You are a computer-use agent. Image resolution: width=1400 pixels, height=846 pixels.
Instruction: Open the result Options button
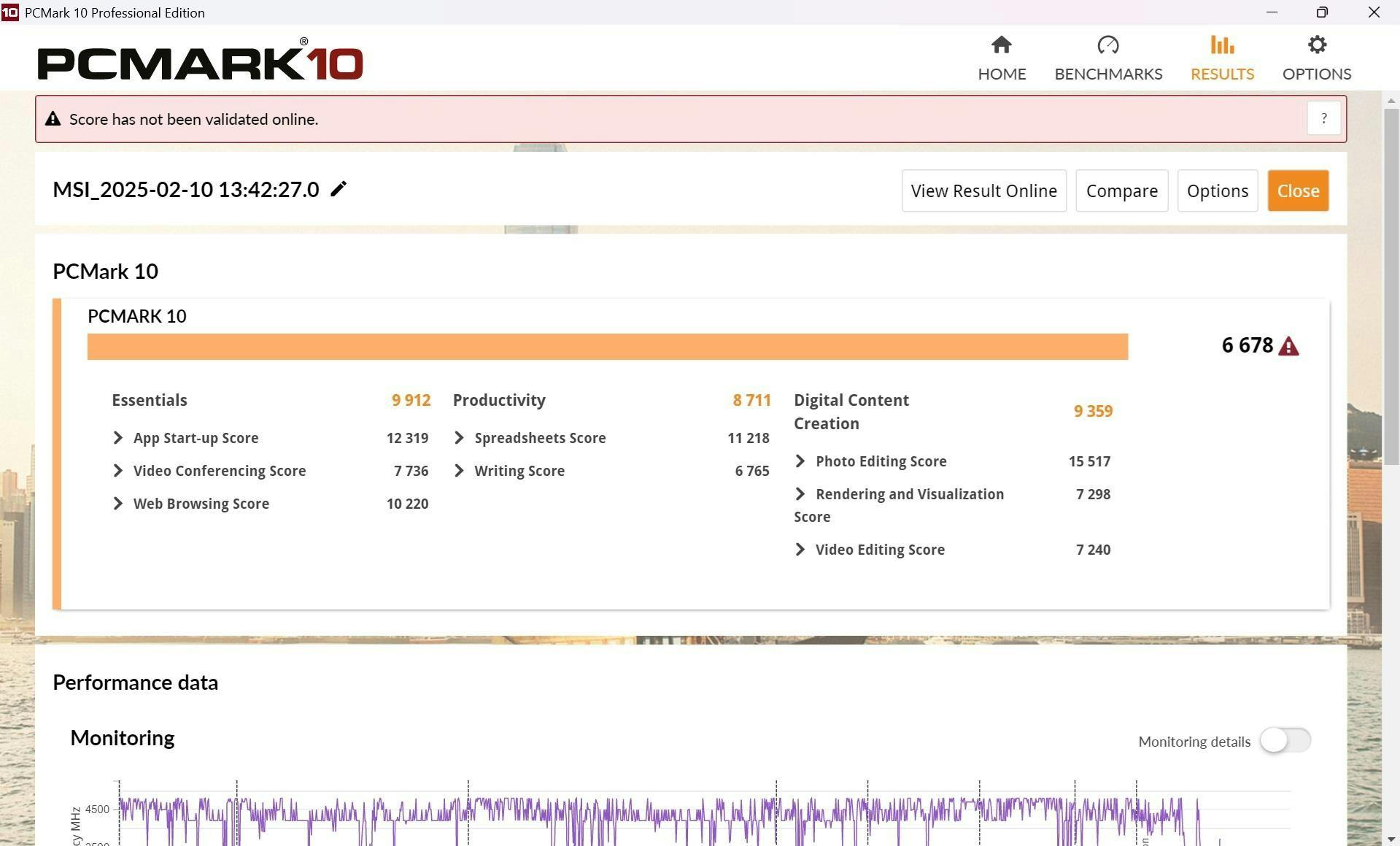1217,191
